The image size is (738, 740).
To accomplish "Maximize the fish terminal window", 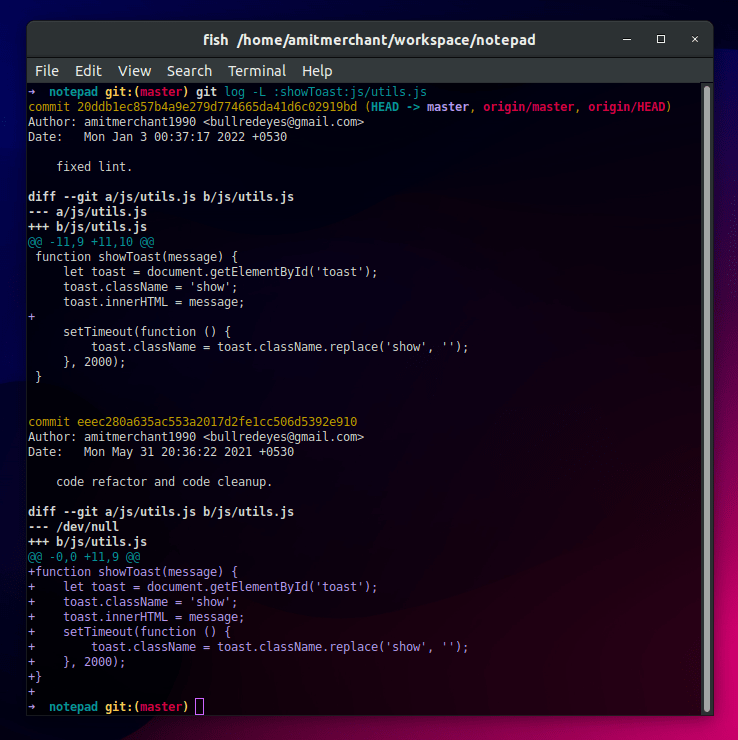I will click(661, 39).
